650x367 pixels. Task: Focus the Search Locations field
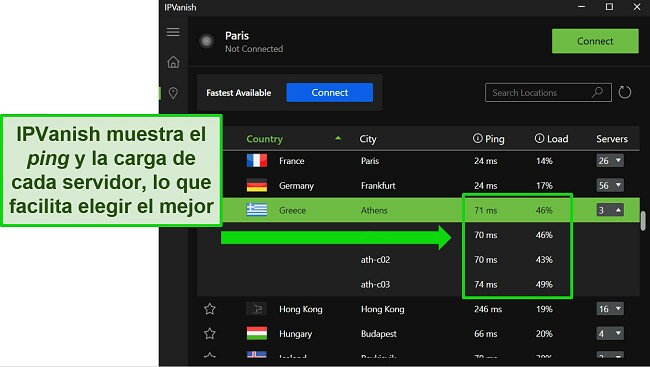coord(548,92)
